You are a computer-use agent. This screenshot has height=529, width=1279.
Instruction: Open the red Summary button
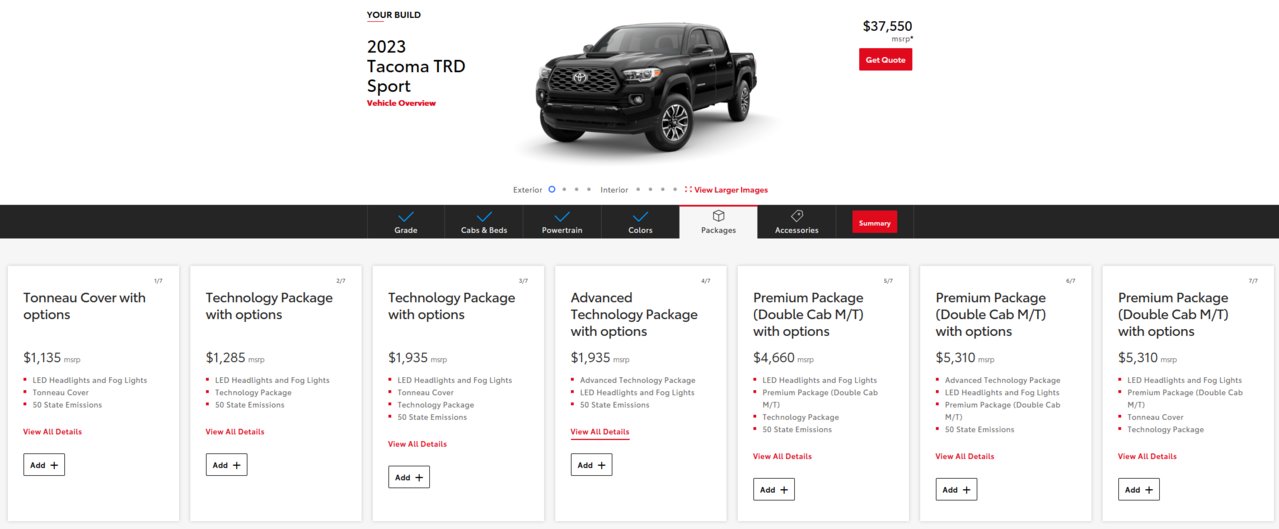click(x=874, y=222)
